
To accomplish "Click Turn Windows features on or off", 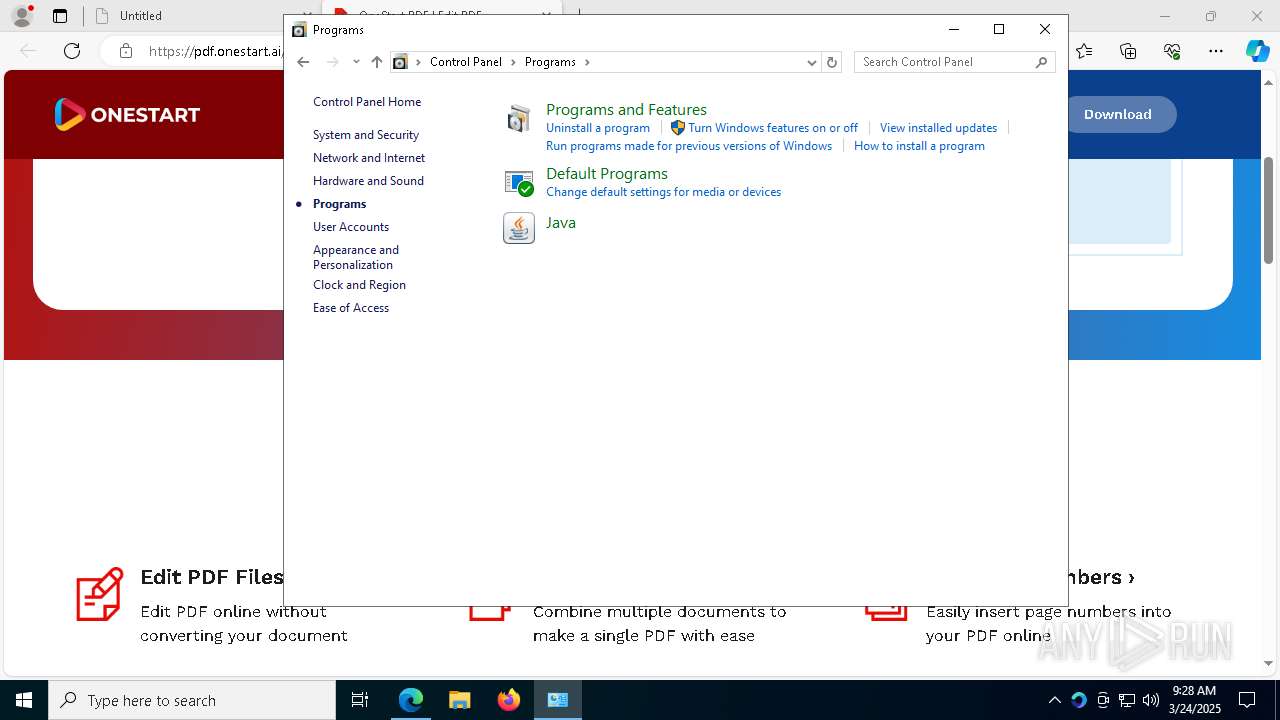I will [x=773, y=128].
